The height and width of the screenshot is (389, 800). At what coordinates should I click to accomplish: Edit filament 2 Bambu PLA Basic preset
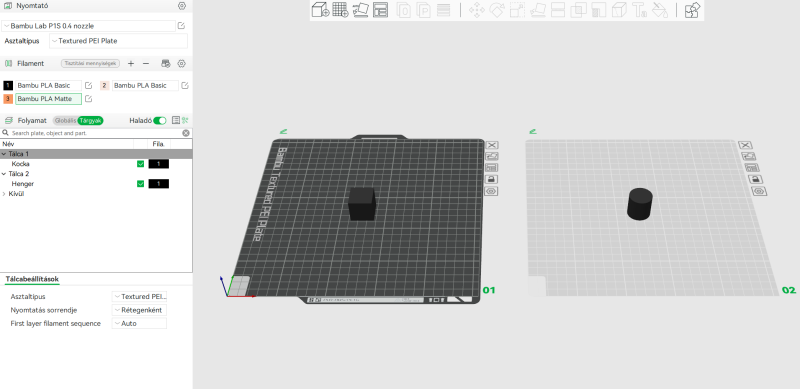[x=185, y=85]
